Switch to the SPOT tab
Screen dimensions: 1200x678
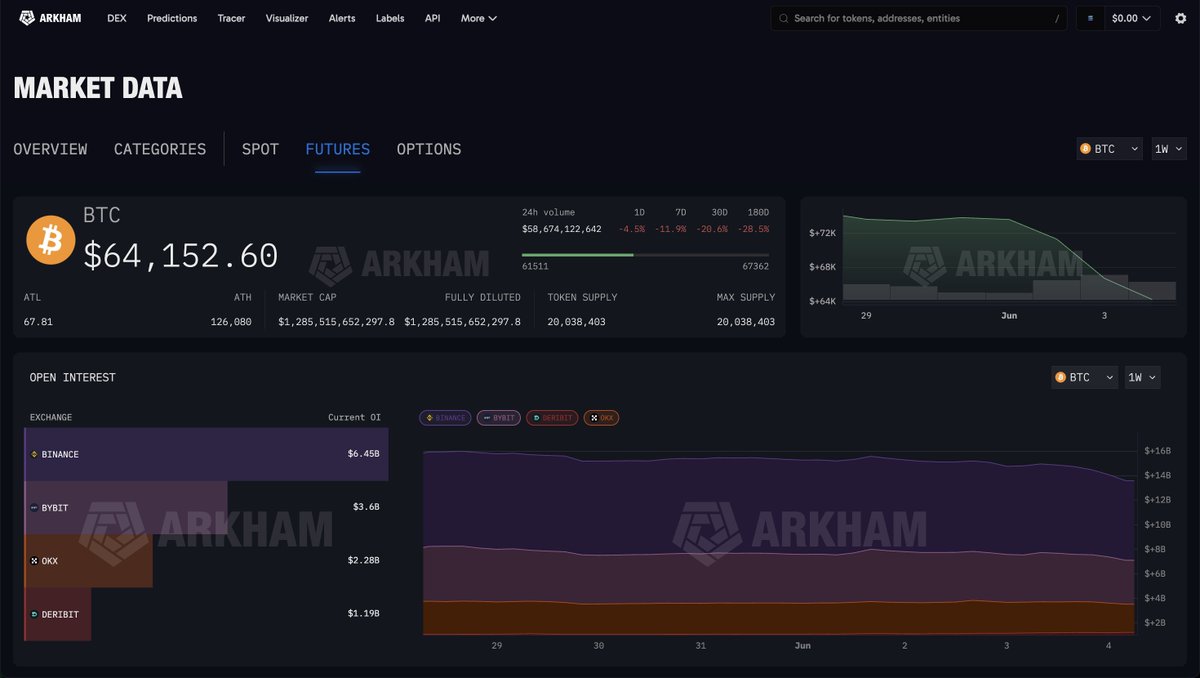[260, 149]
